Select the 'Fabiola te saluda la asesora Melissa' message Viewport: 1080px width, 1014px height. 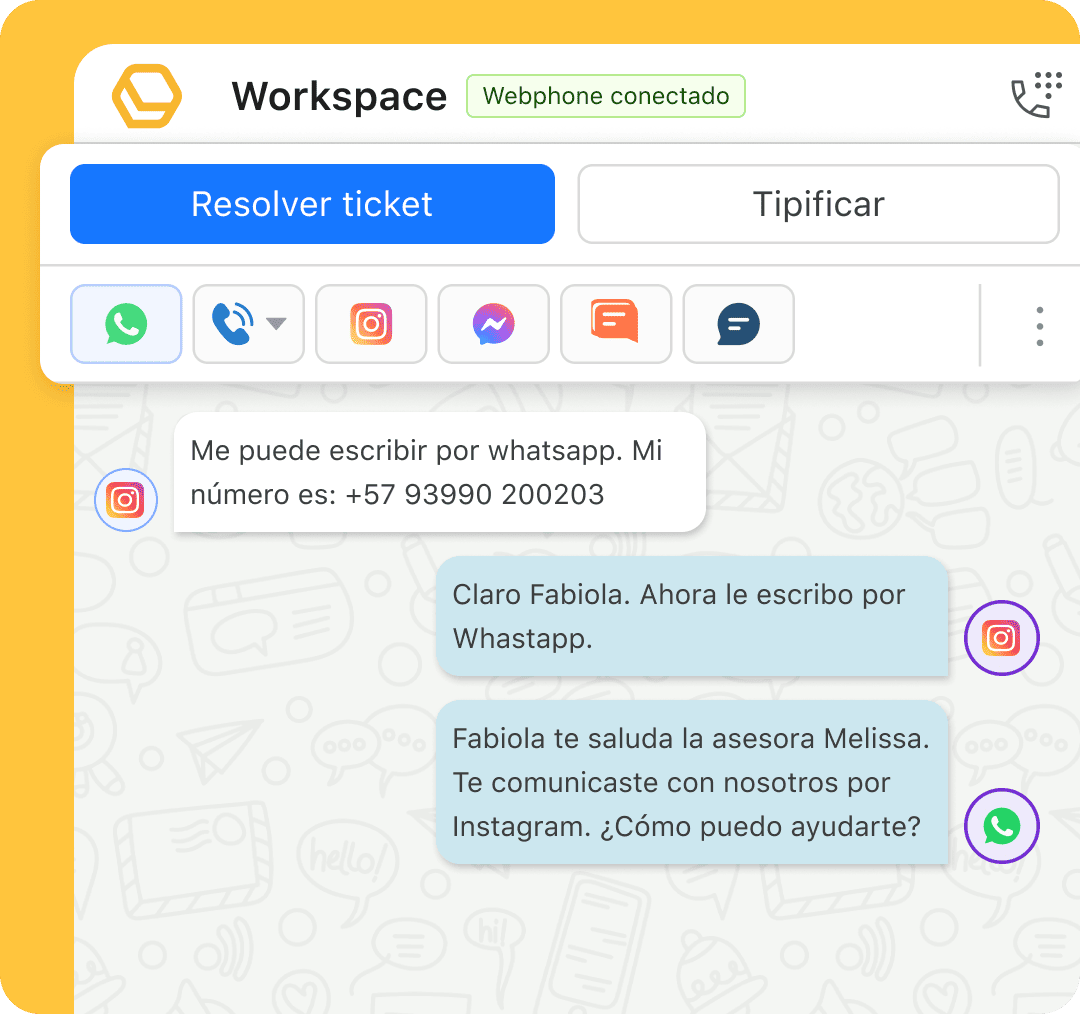tap(692, 783)
